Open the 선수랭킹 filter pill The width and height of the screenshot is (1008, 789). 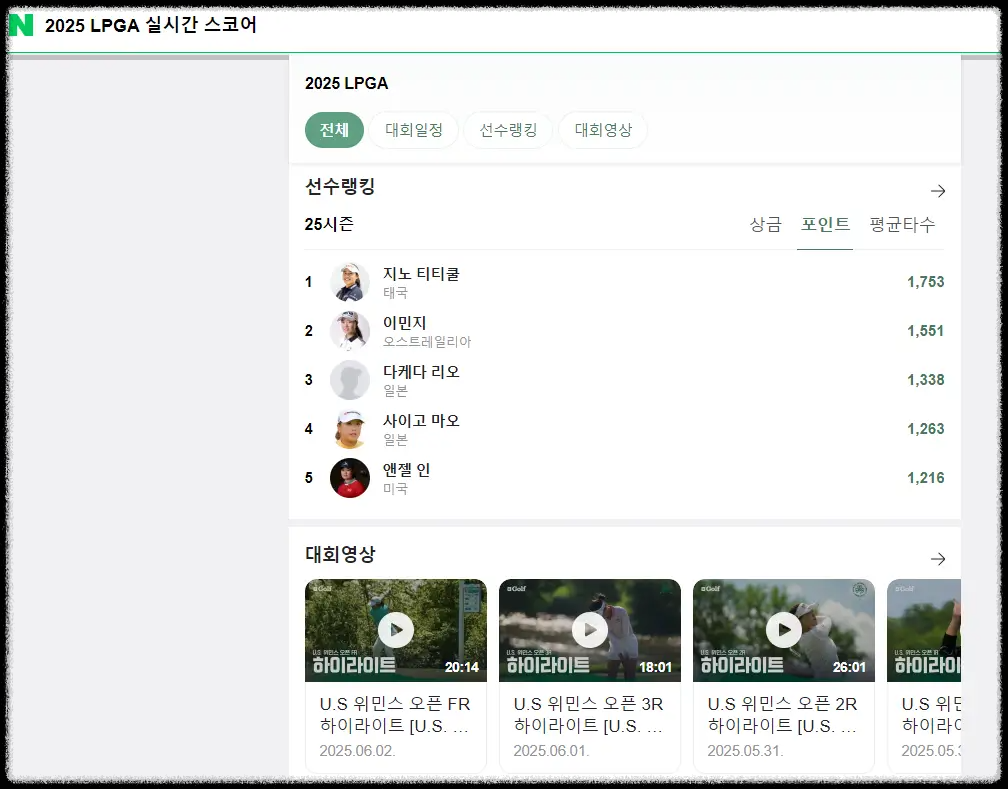(508, 130)
